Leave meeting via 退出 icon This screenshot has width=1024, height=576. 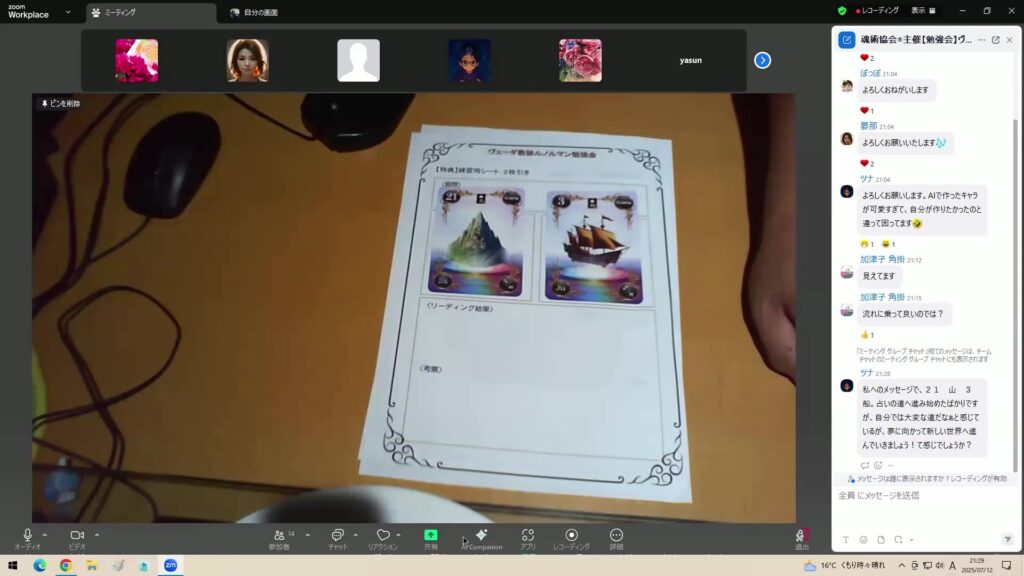[x=801, y=536]
